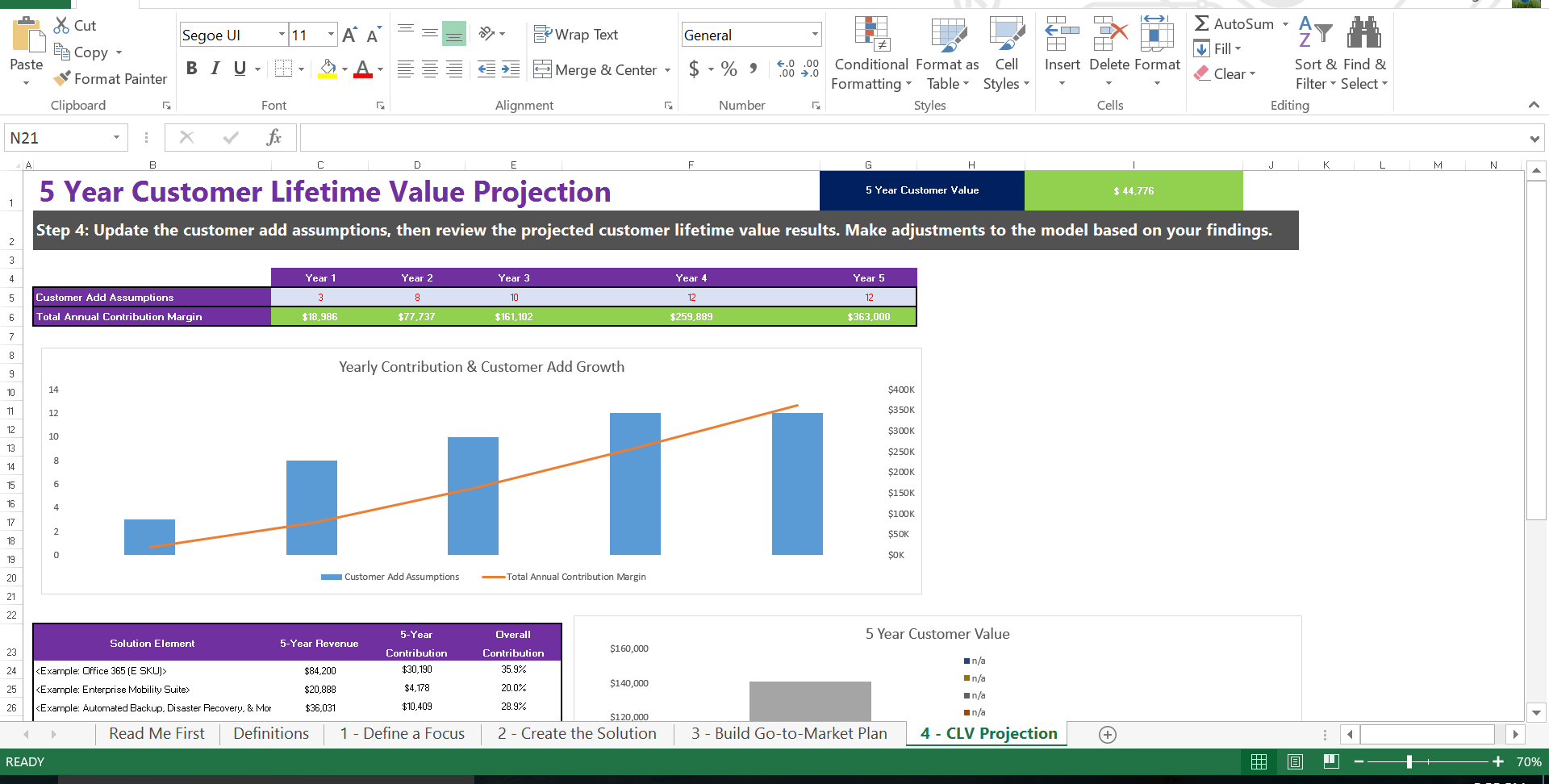Select the Fill Color bucket icon
This screenshot has width=1549, height=784.
[x=327, y=69]
